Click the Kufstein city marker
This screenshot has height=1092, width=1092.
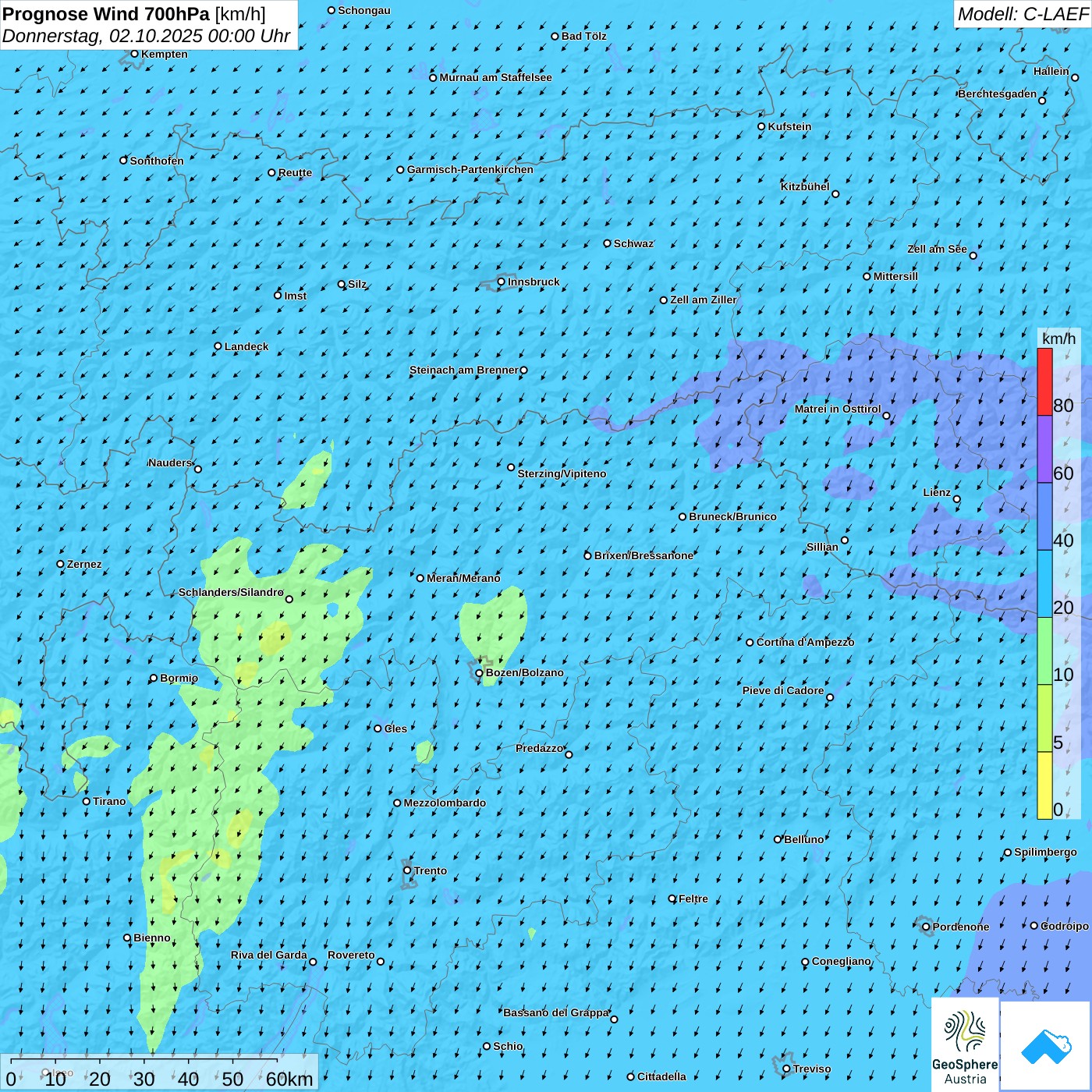pos(762,126)
